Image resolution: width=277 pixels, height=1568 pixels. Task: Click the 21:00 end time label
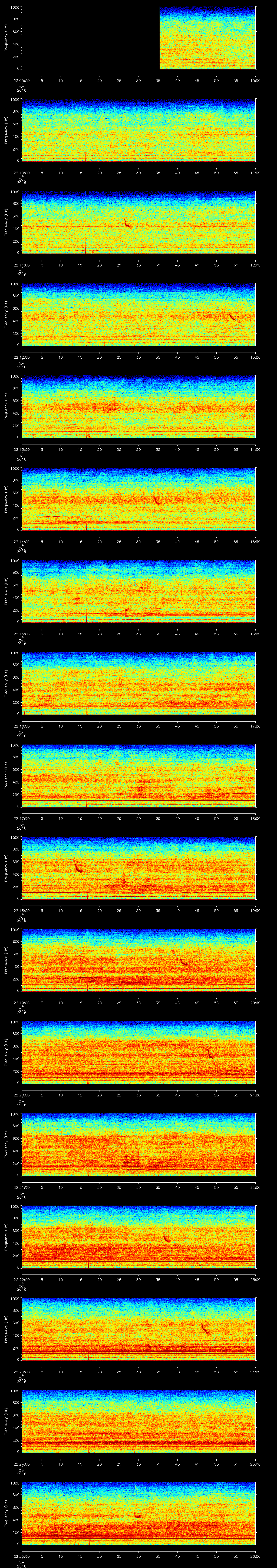point(256,1095)
